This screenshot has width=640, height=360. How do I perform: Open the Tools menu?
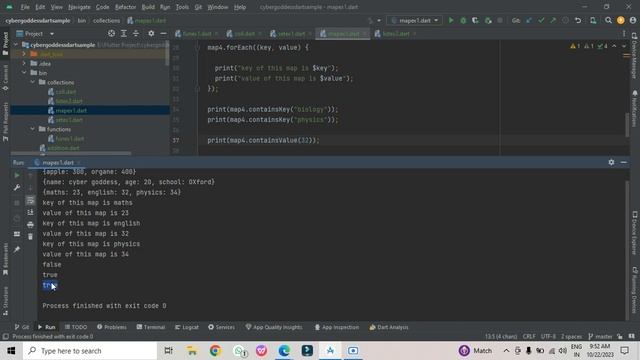pyautogui.click(x=182, y=7)
